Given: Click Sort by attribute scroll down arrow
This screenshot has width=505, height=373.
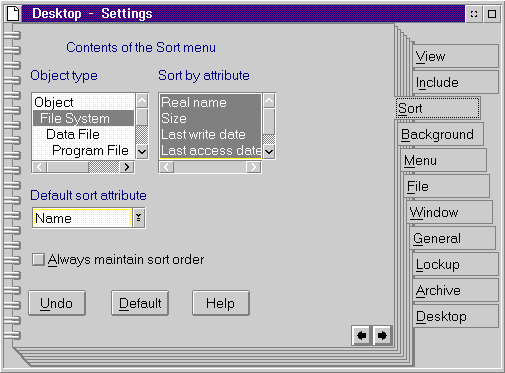Looking at the screenshot, I should (x=269, y=152).
